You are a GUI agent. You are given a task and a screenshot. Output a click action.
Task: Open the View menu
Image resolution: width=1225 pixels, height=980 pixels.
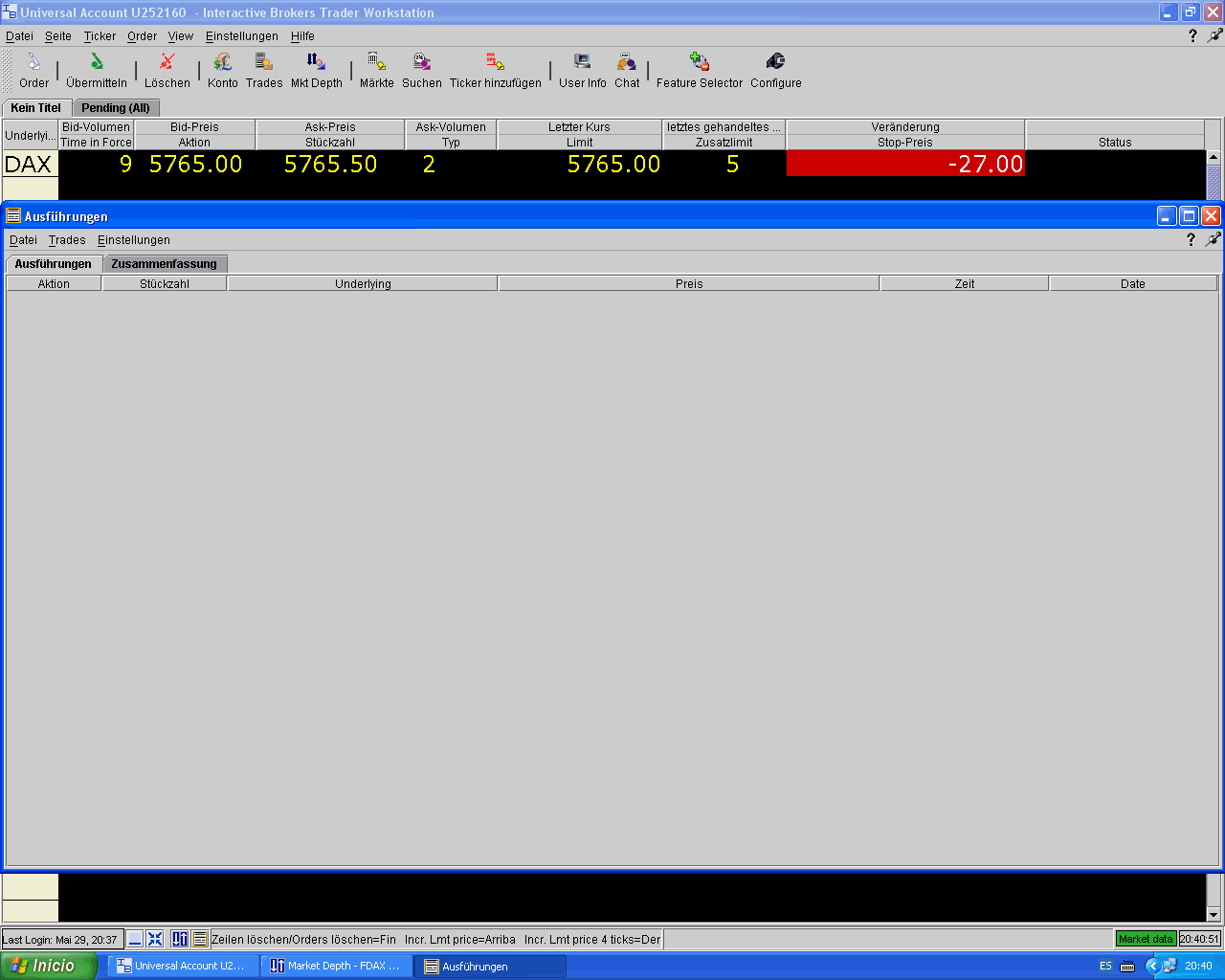click(x=181, y=35)
